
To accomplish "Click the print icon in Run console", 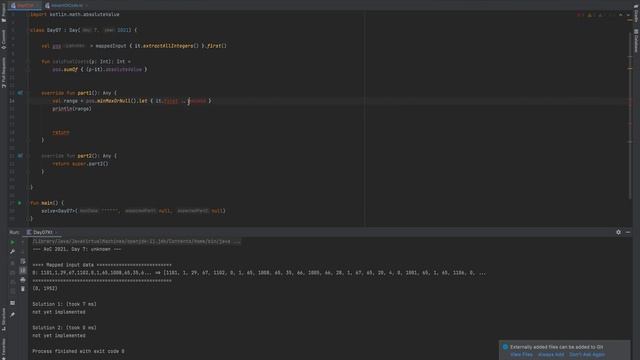I will point(23,280).
